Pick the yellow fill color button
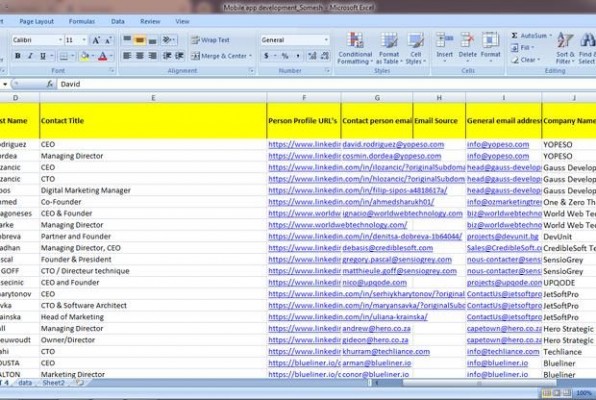596x400 pixels. click(x=84, y=56)
